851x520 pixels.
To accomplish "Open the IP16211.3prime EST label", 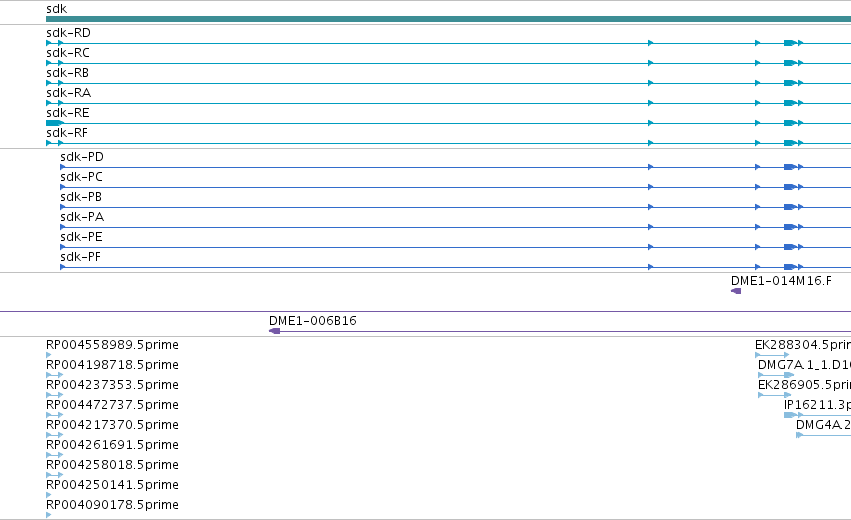I will coord(817,405).
